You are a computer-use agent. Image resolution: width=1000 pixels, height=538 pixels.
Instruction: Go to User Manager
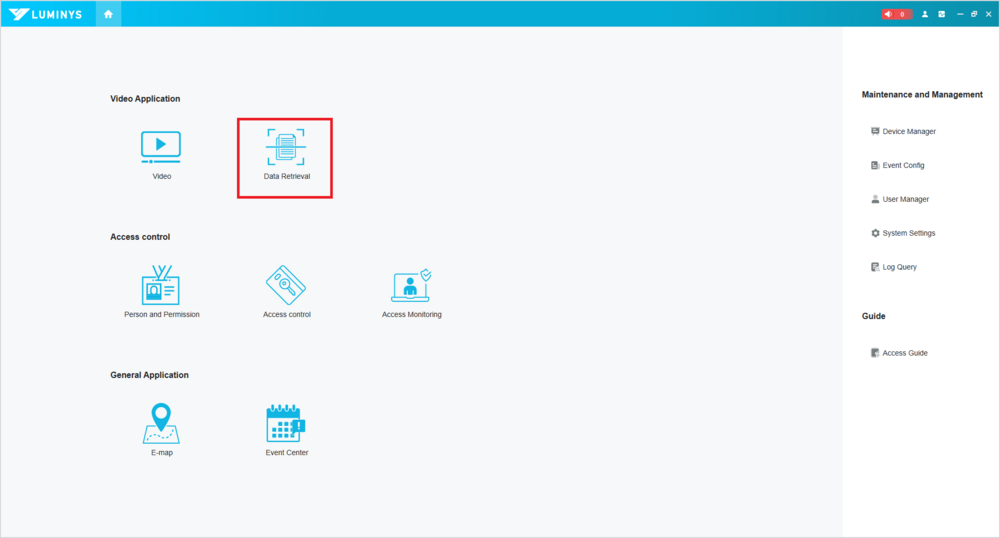tap(905, 199)
